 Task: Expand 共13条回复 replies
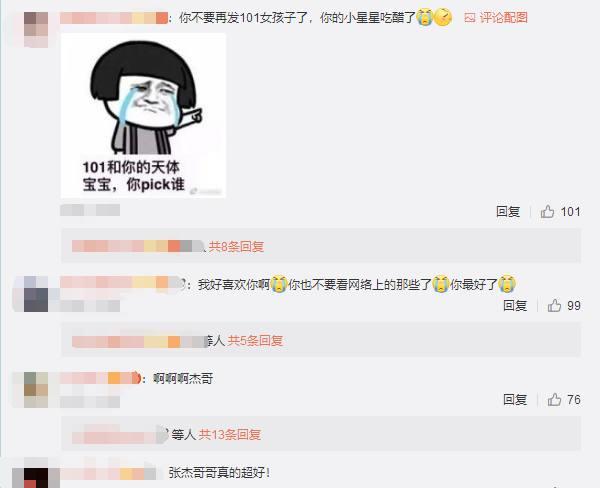230,434
